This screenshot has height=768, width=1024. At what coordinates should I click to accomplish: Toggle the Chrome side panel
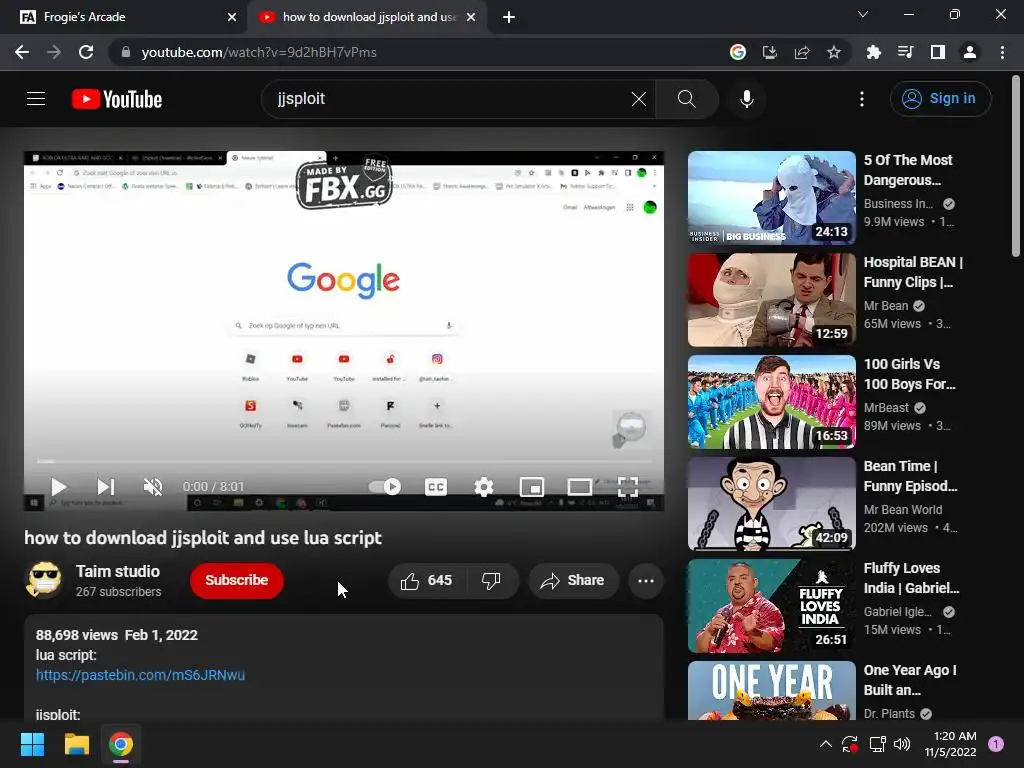click(x=937, y=52)
